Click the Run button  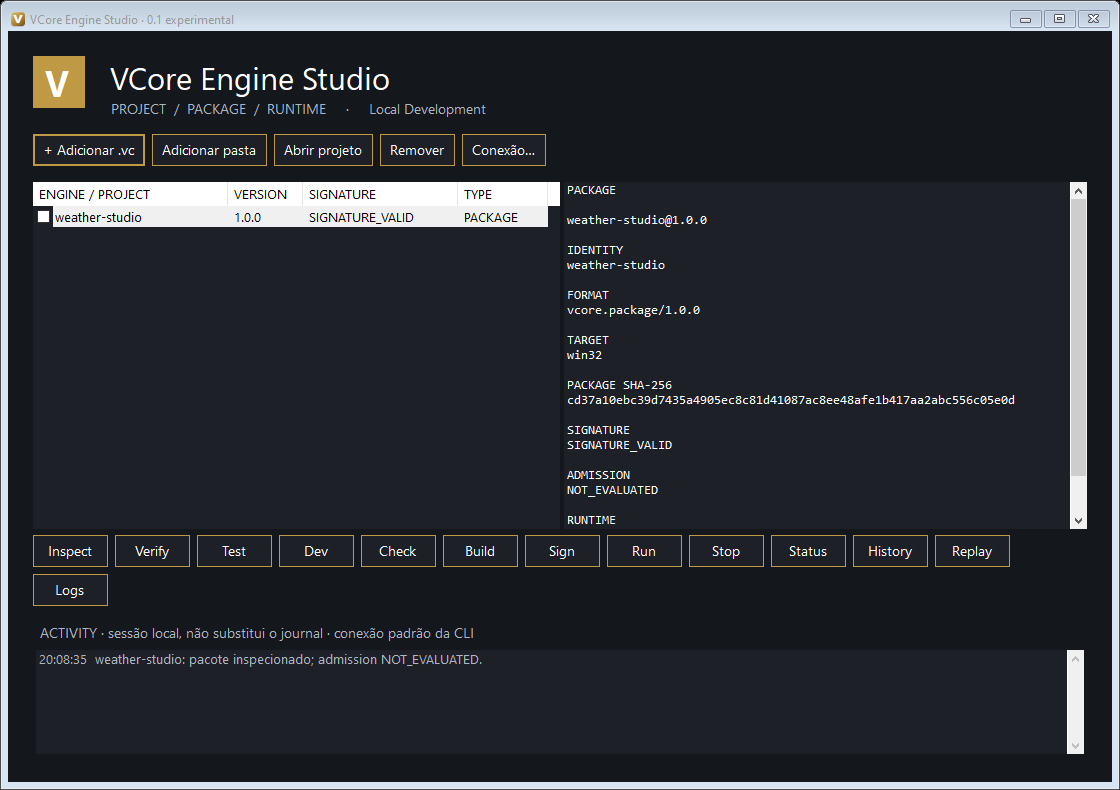pyautogui.click(x=644, y=551)
